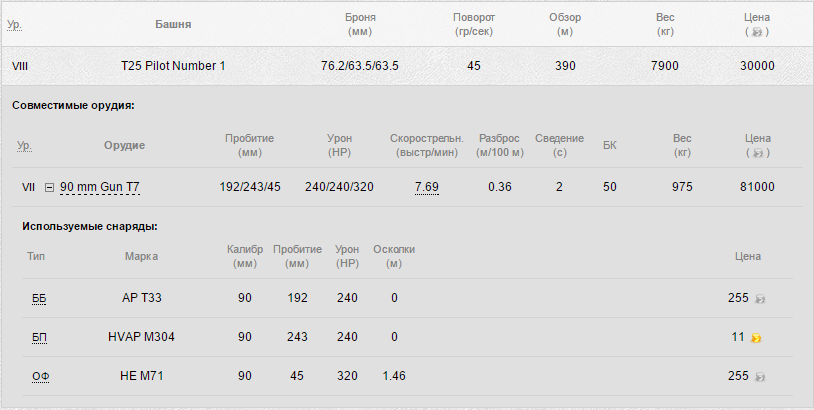
Task: Click the Пробитие column header in gun table
Action: 250,145
